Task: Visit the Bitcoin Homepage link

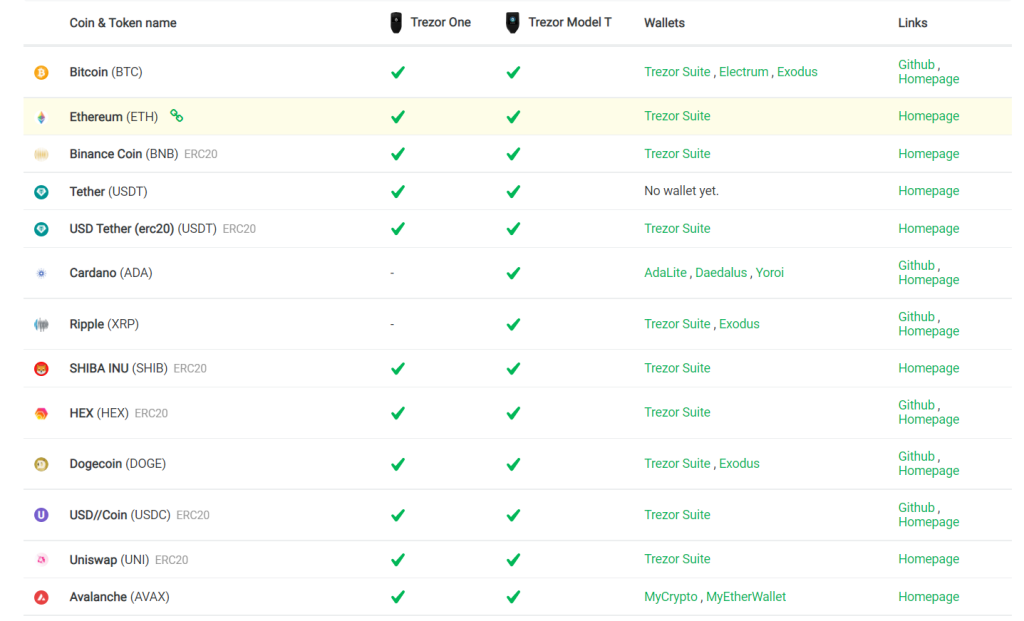Action: 929,79
